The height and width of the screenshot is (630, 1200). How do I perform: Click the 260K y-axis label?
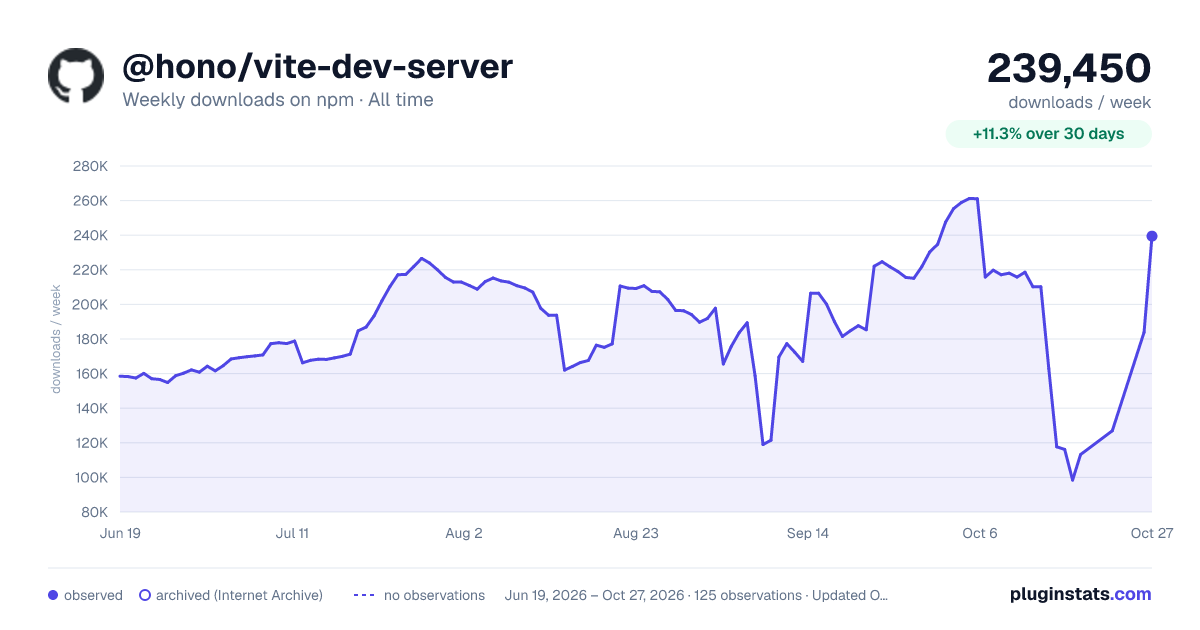point(90,201)
